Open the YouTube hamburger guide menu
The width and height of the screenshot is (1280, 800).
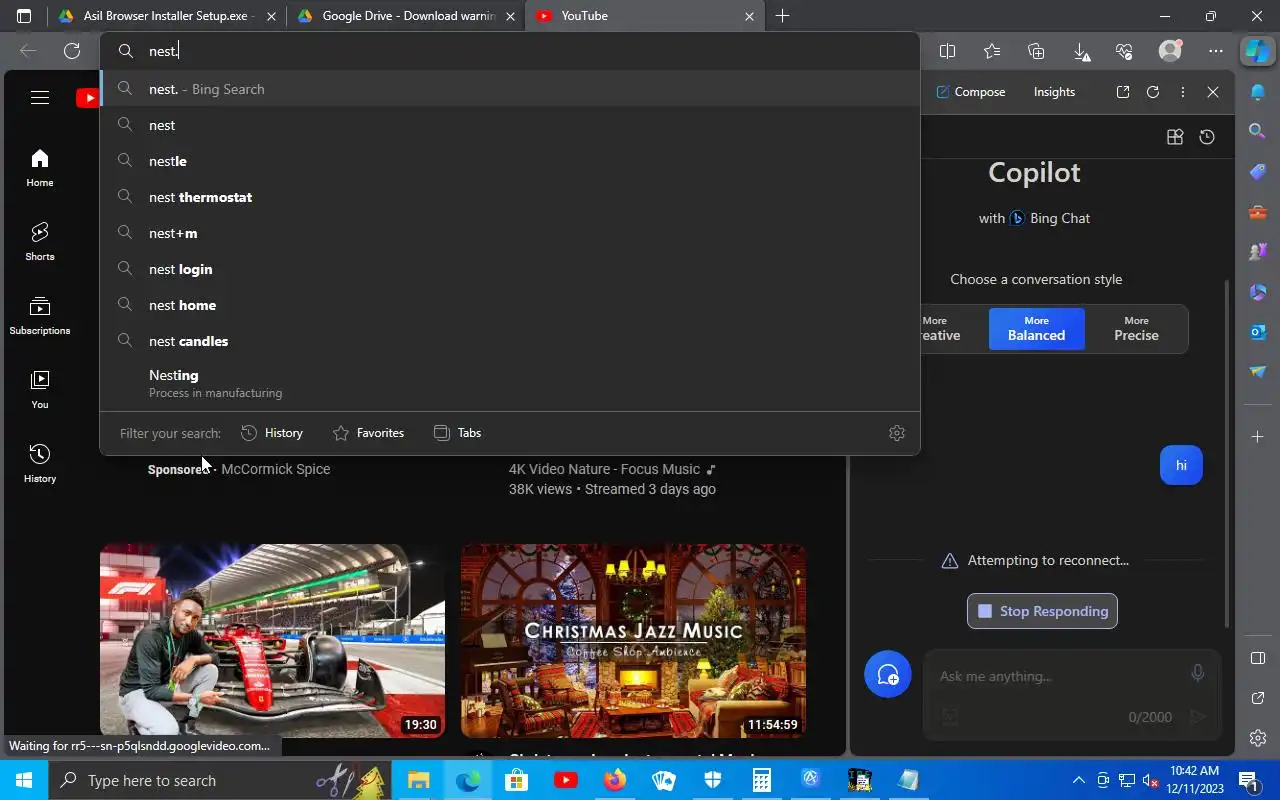tap(40, 97)
